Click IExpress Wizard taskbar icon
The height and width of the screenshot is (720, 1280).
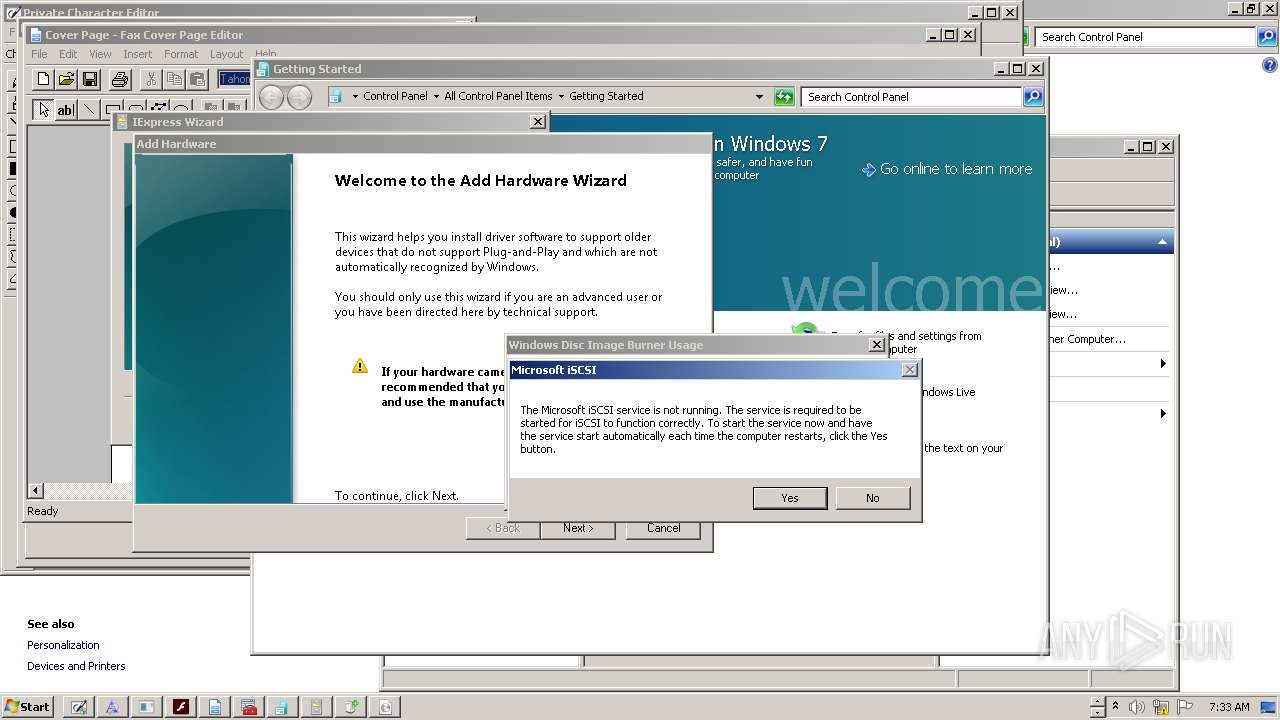[x=316, y=707]
